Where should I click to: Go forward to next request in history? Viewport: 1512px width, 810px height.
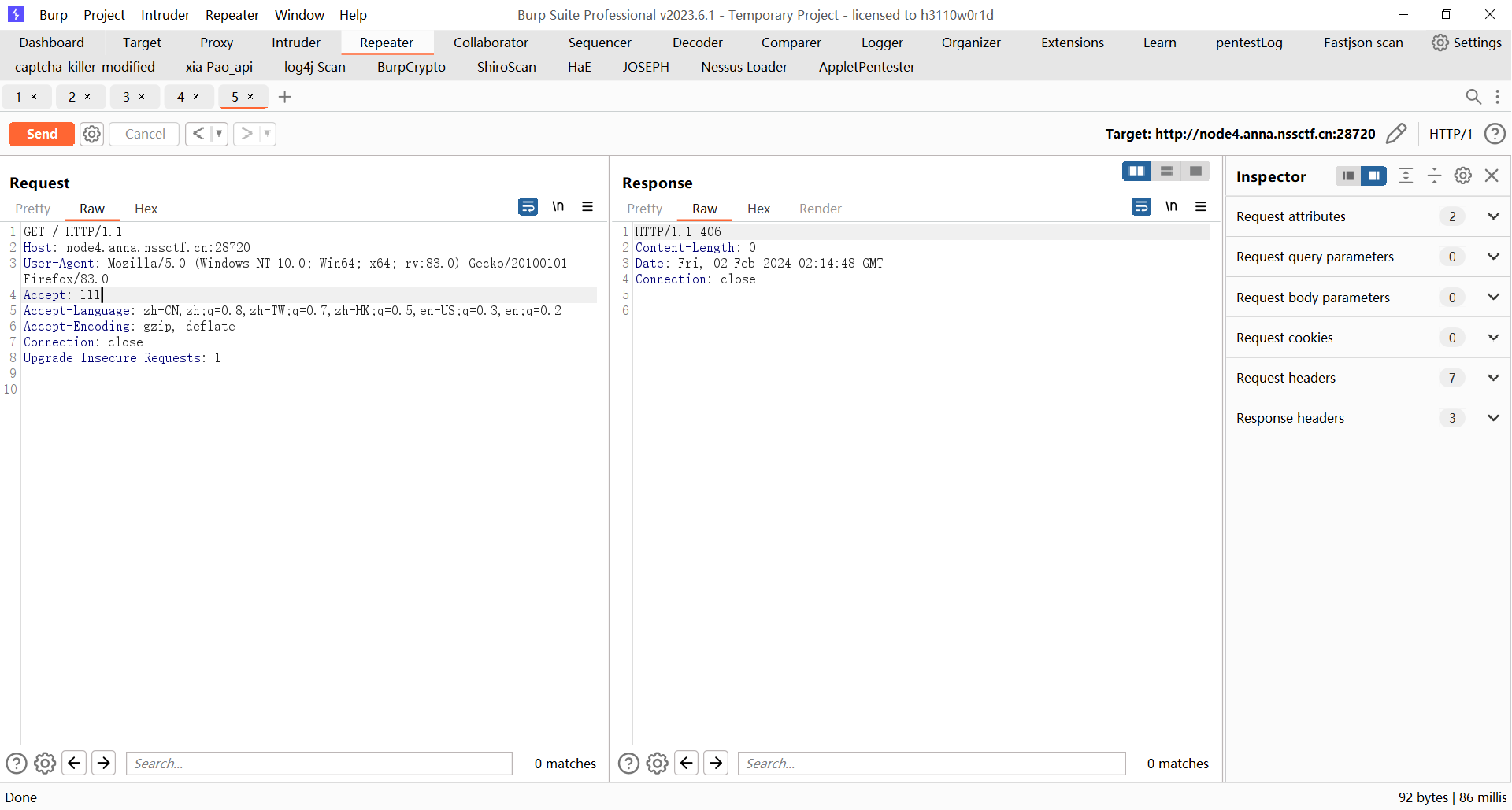[247, 134]
